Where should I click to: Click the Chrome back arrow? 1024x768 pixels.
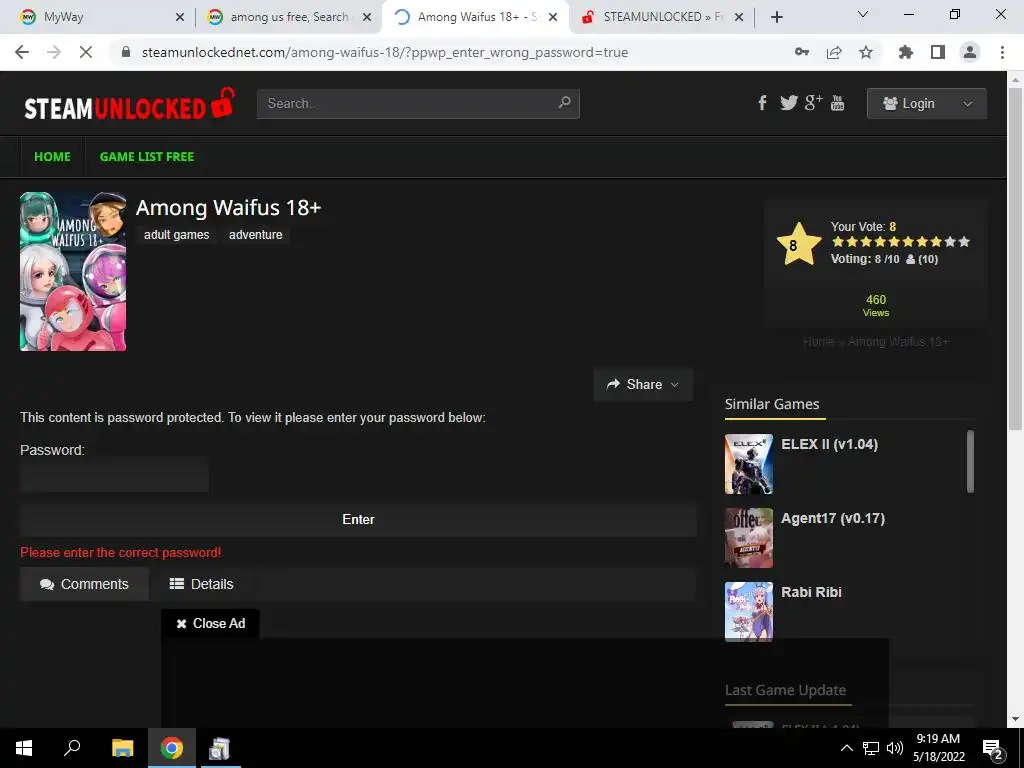pos(22,52)
